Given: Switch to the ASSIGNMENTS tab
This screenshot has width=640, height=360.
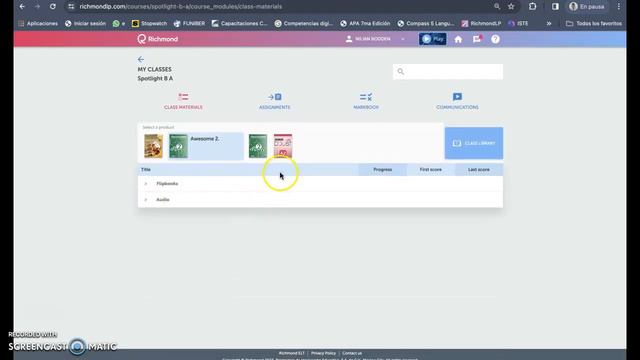Looking at the screenshot, I should click(x=275, y=101).
